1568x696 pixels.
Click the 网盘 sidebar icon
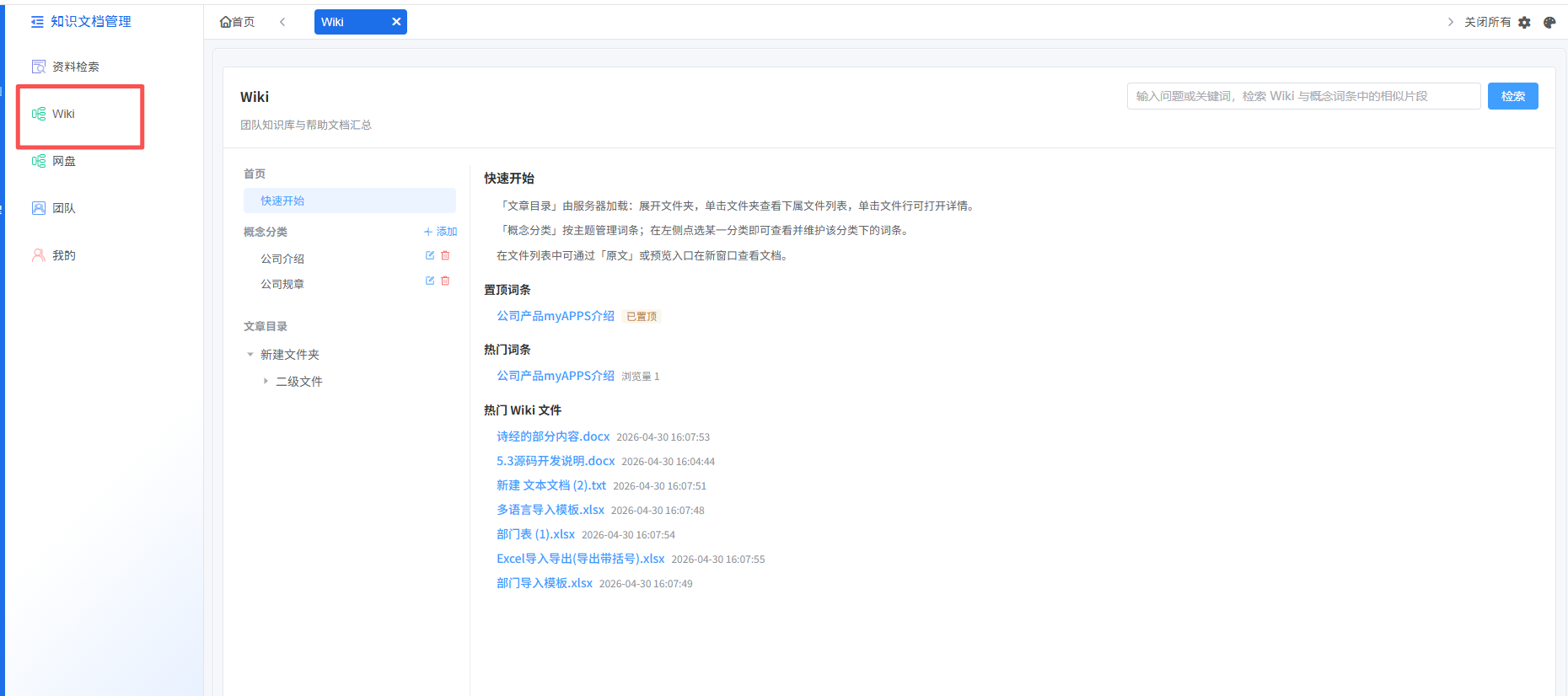(39, 161)
